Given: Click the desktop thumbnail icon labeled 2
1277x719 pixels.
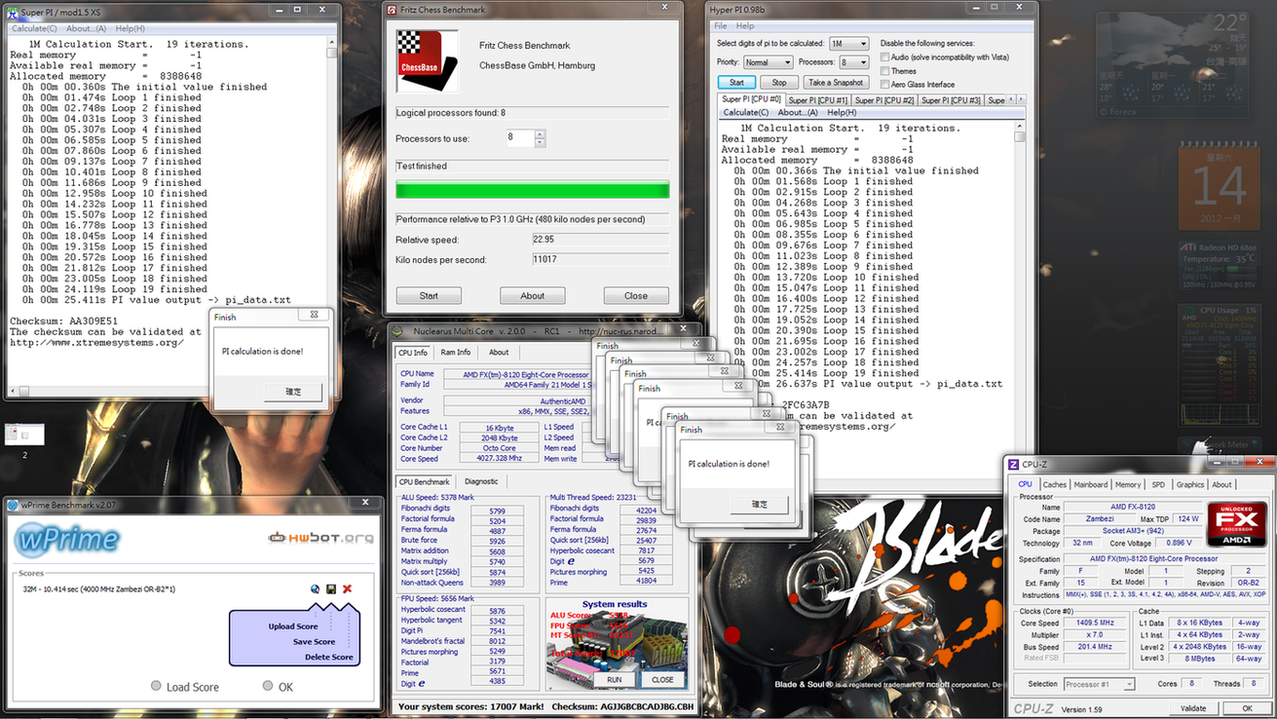Looking at the screenshot, I should (25, 434).
